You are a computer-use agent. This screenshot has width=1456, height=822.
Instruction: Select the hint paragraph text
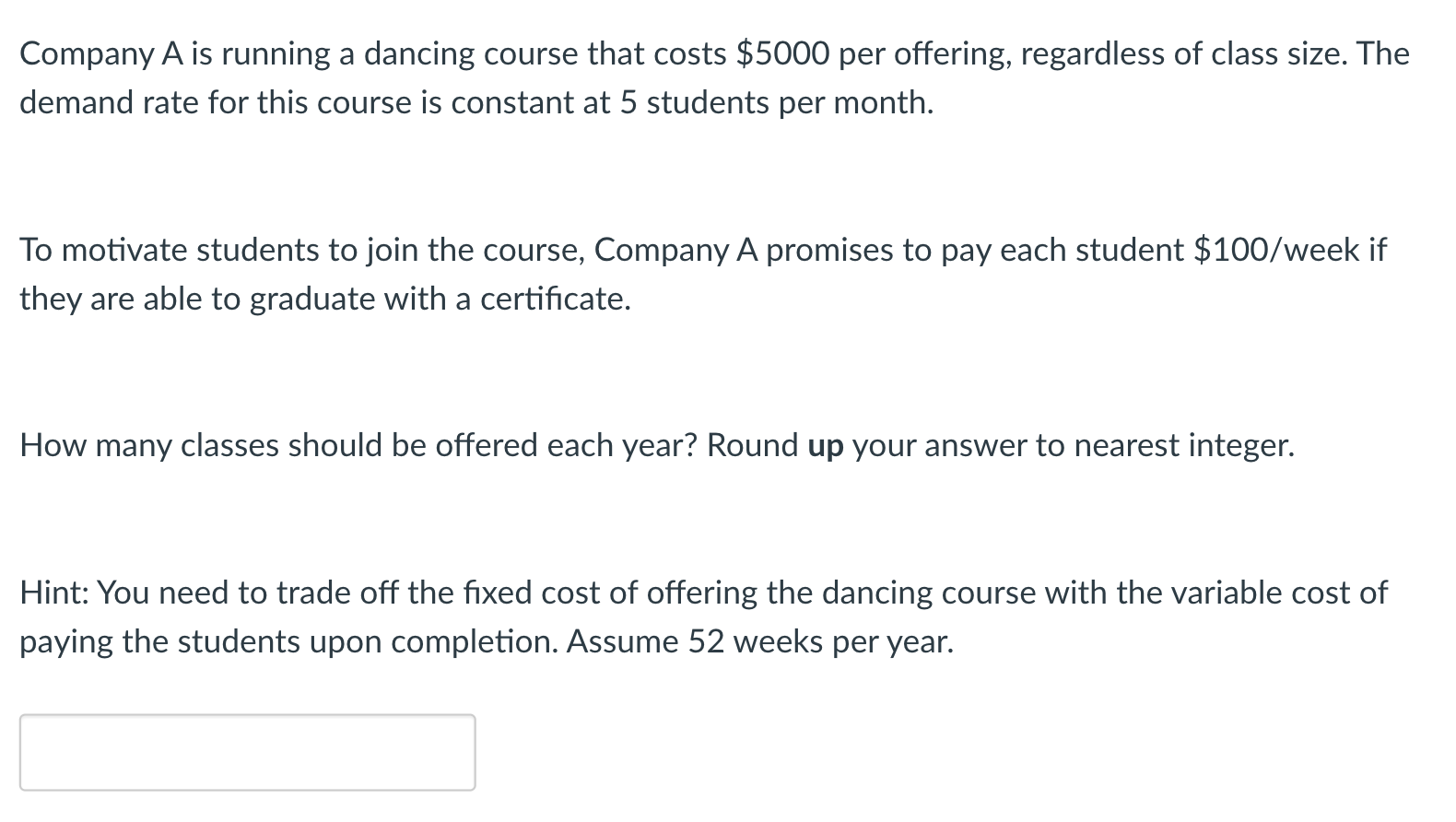pyautogui.click(x=700, y=616)
